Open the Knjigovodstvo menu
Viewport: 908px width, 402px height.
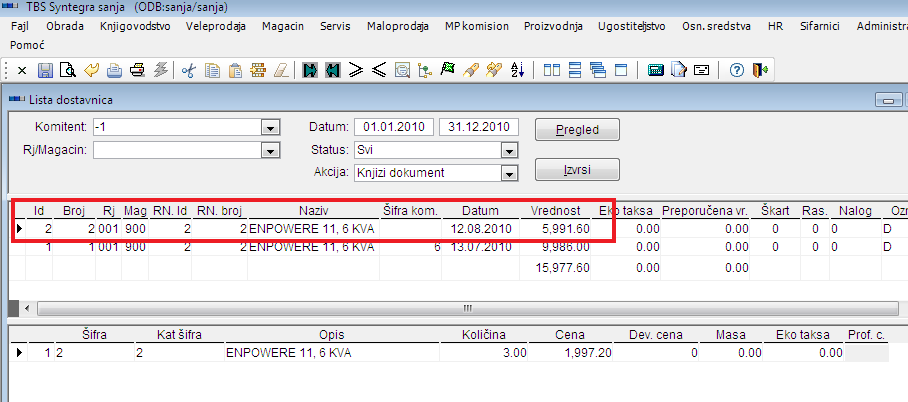[134, 26]
